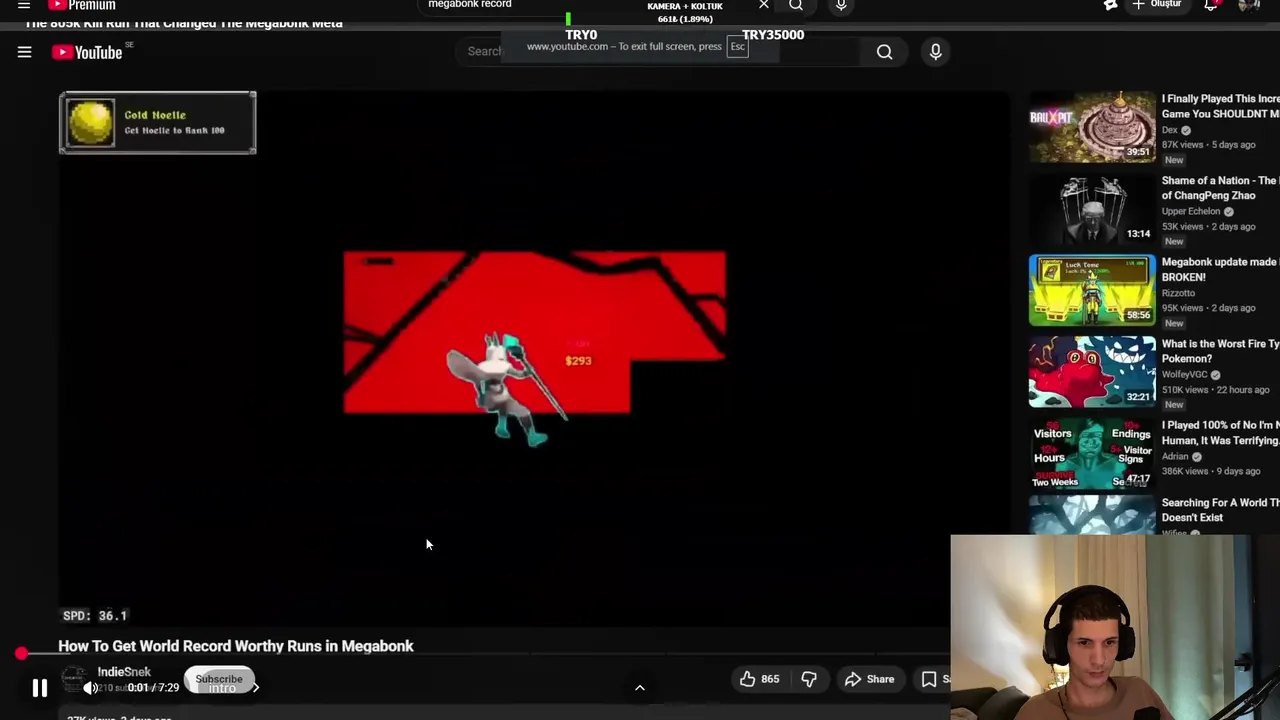Click the video player's red game scene
The width and height of the screenshot is (1280, 720).
[x=534, y=331]
